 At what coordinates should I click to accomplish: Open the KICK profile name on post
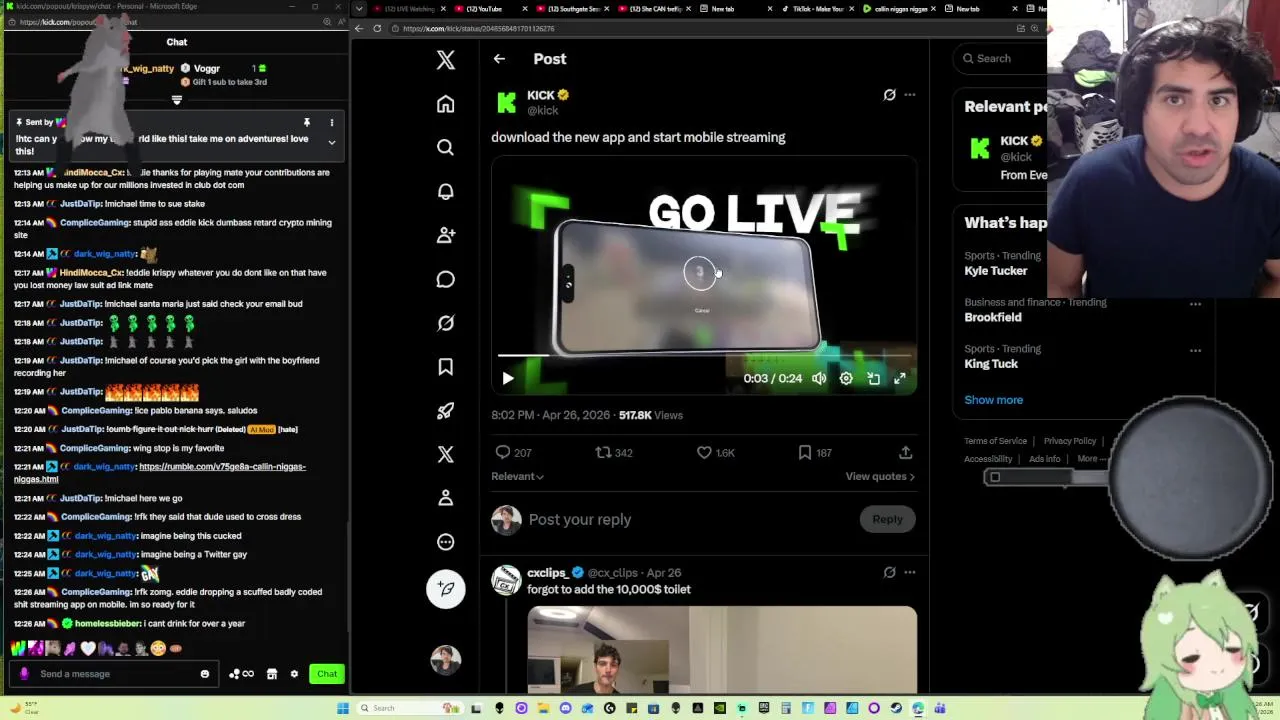(541, 95)
